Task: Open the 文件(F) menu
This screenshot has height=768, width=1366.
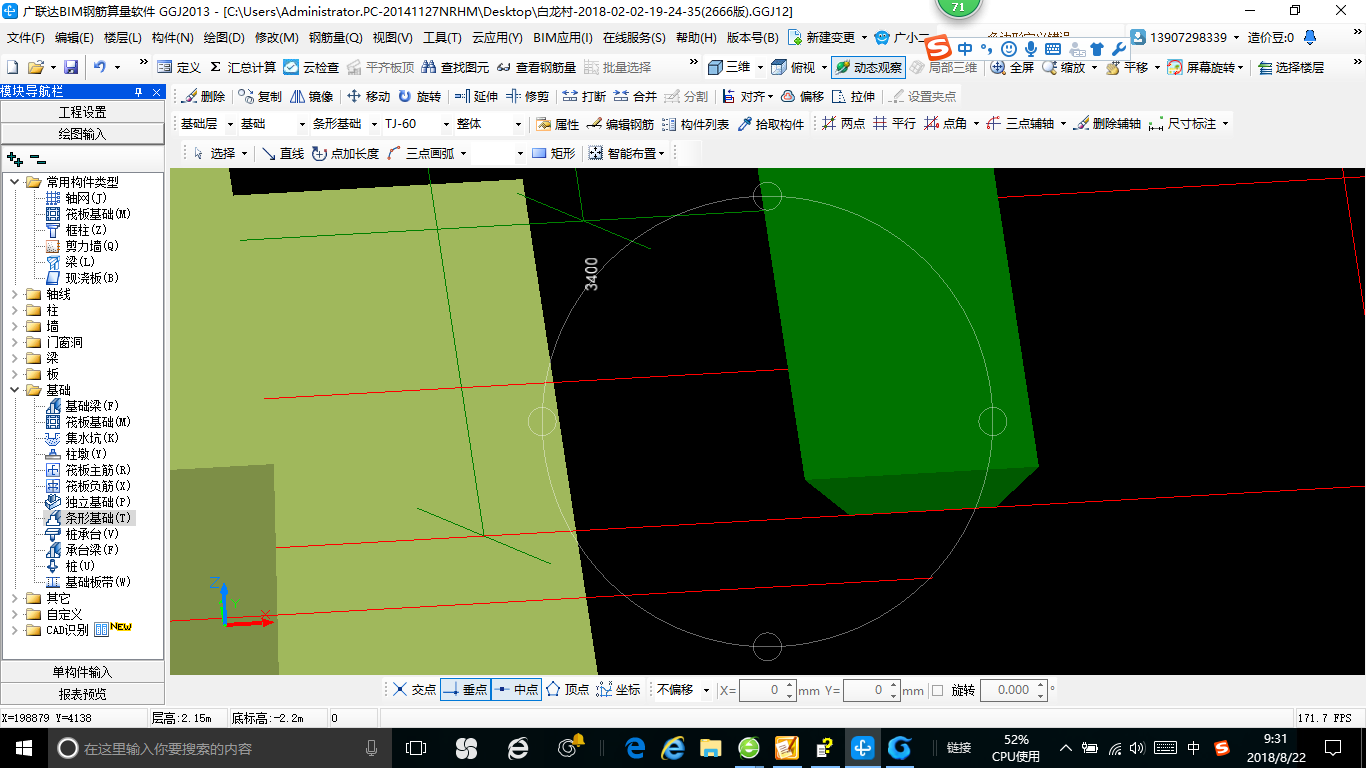Action: [x=25, y=38]
